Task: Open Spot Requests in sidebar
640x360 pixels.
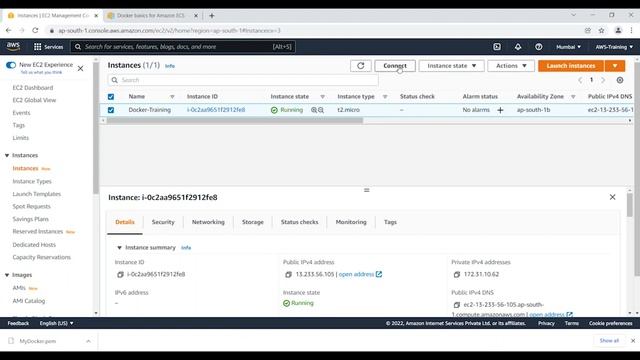Action: point(31,207)
